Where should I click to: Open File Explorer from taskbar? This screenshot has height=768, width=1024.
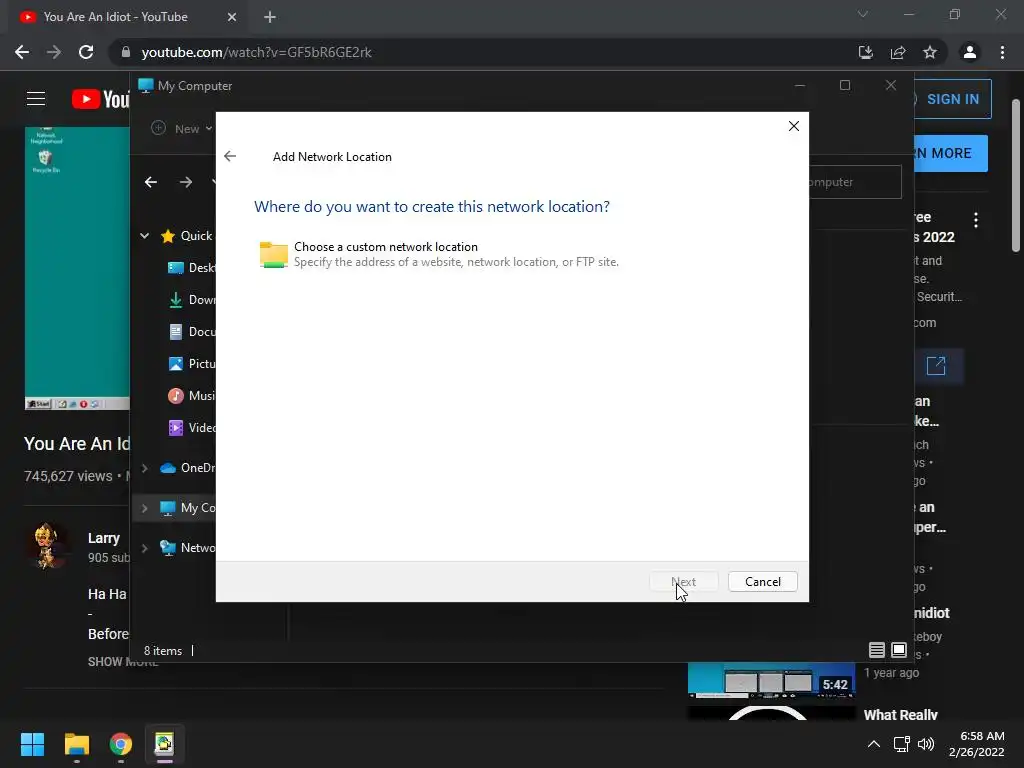pos(76,744)
